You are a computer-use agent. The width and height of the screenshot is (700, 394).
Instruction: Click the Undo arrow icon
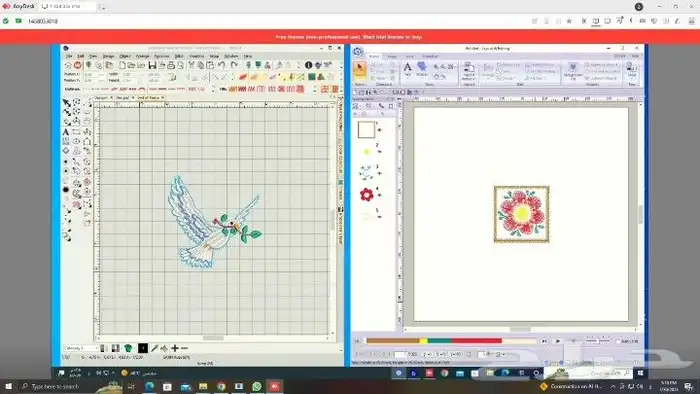222,65
